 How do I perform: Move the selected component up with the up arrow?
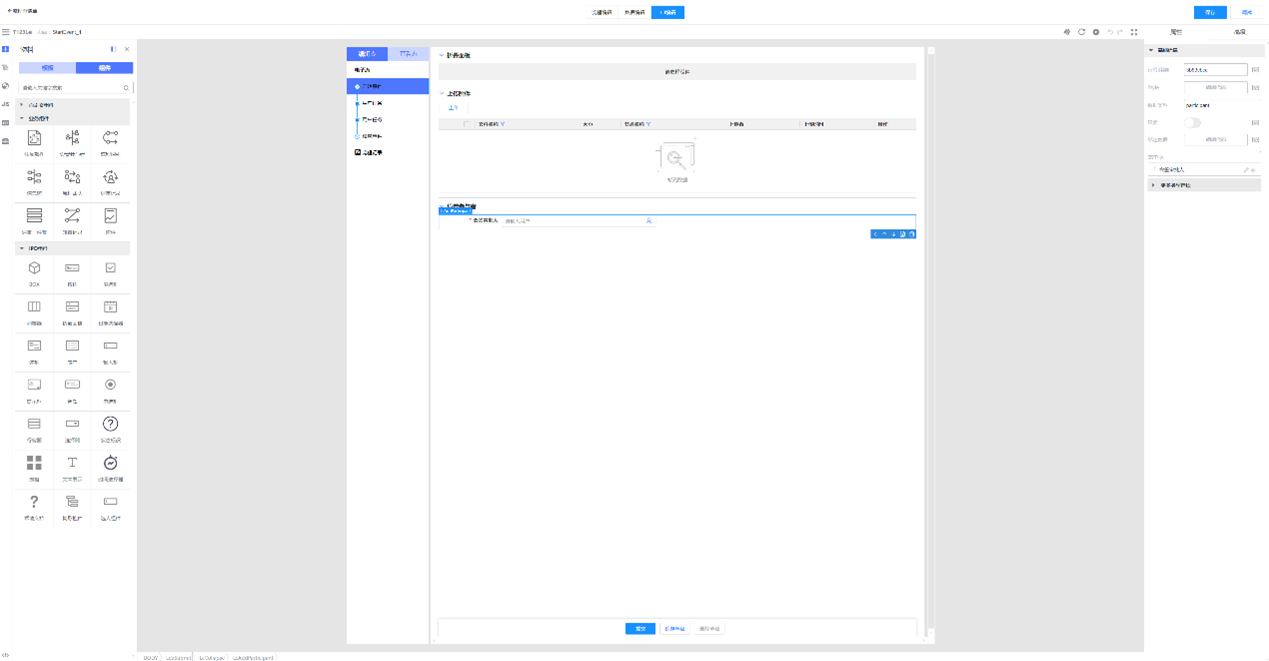pyautogui.click(x=884, y=234)
